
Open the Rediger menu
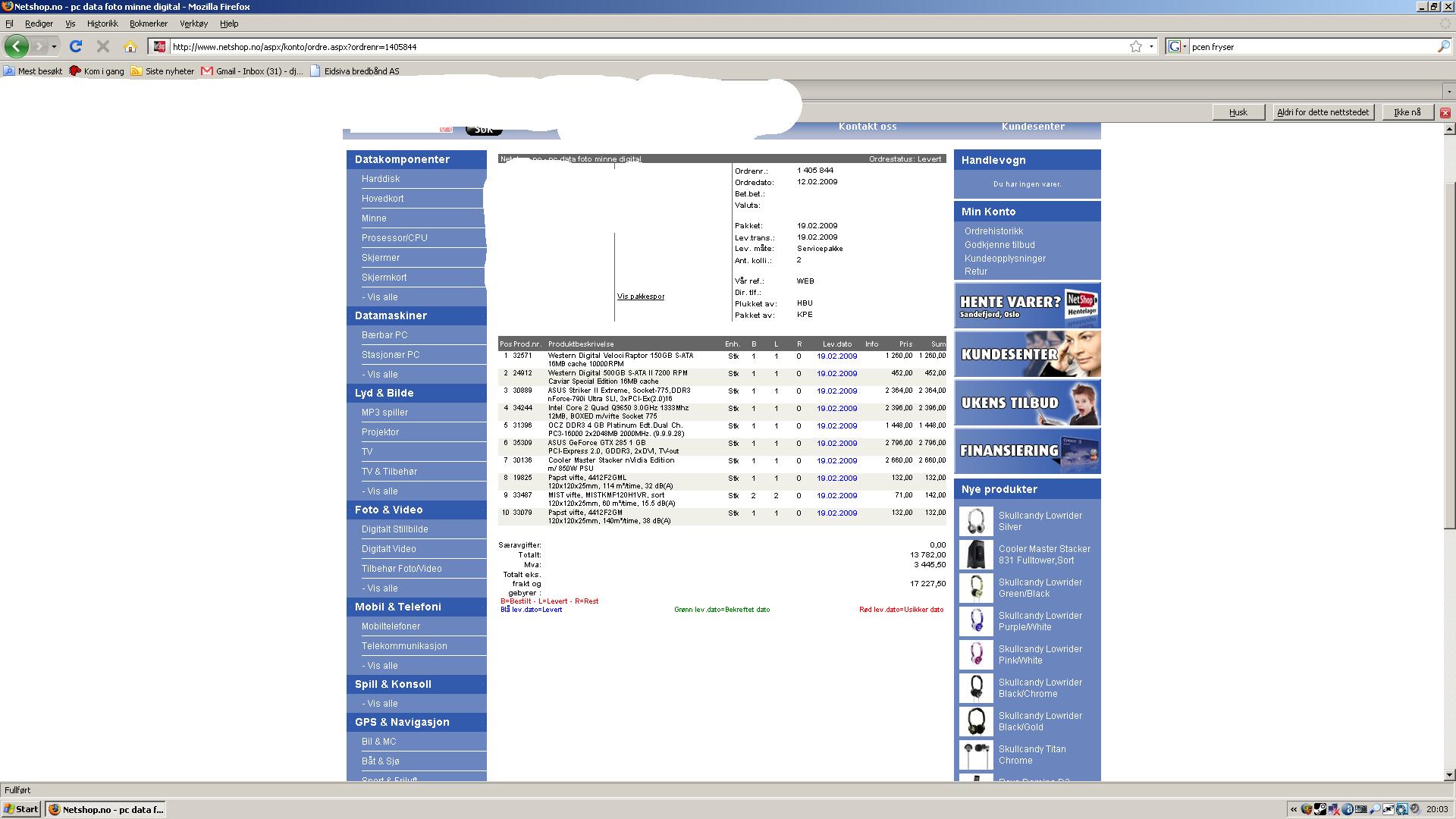click(39, 24)
